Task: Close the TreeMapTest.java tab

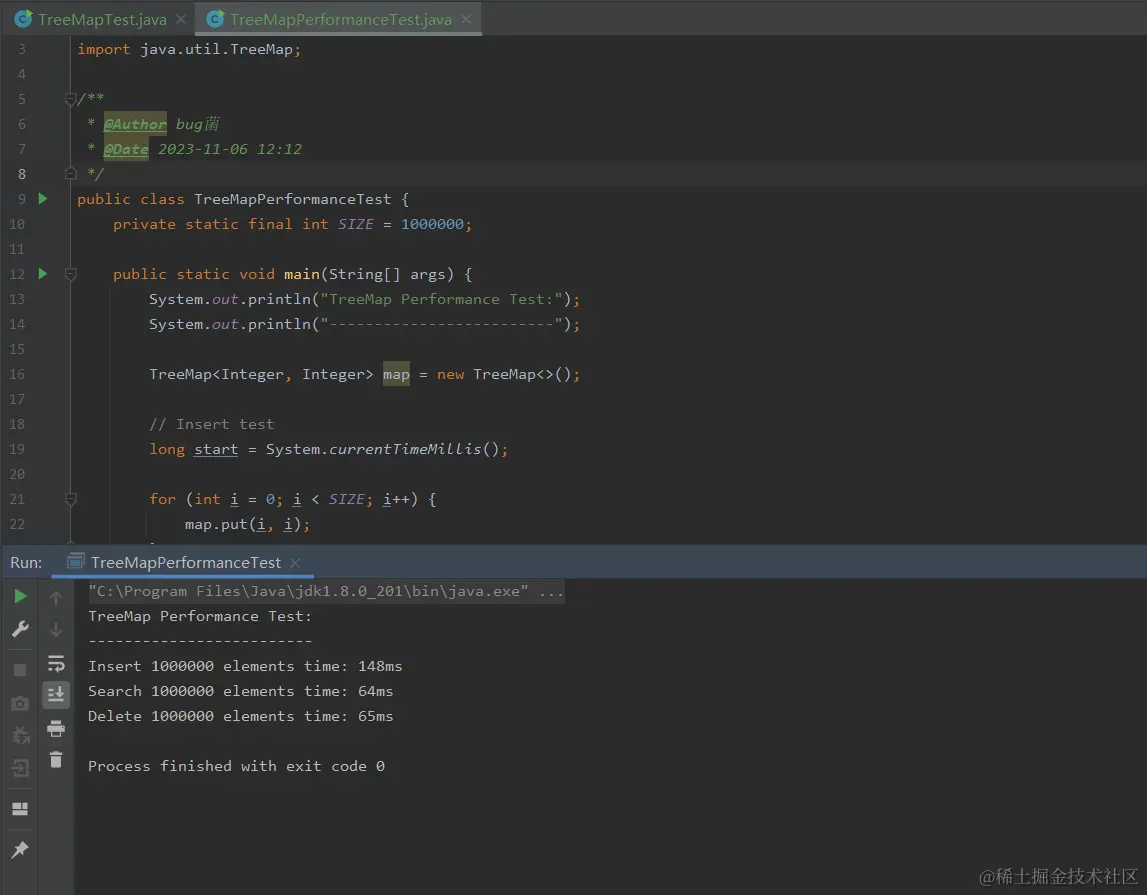Action: click(181, 20)
